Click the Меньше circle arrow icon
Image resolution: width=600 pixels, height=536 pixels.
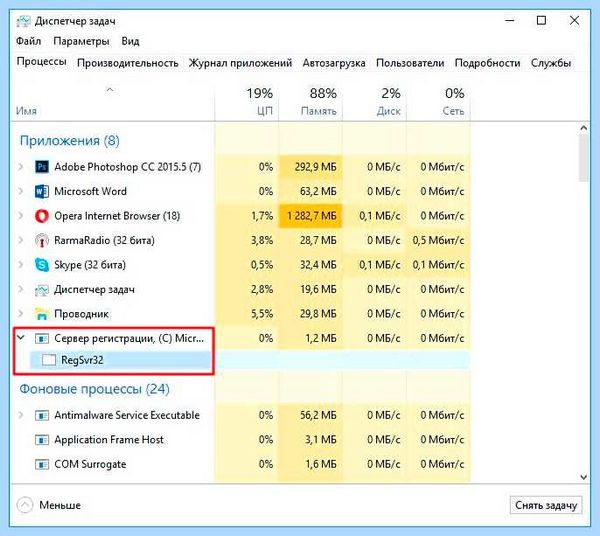point(25,505)
